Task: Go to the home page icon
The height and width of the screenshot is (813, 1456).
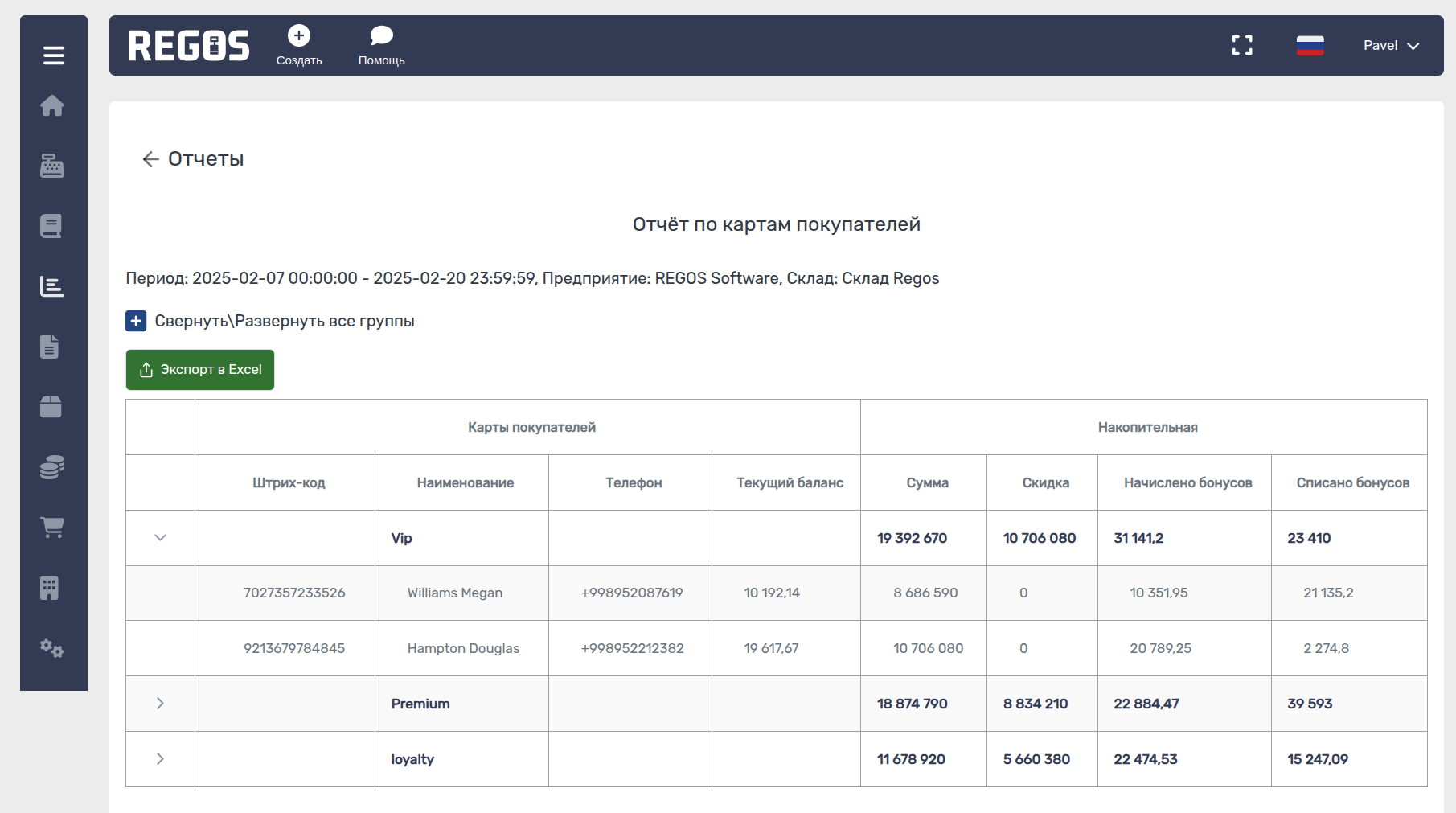Action: (x=52, y=106)
